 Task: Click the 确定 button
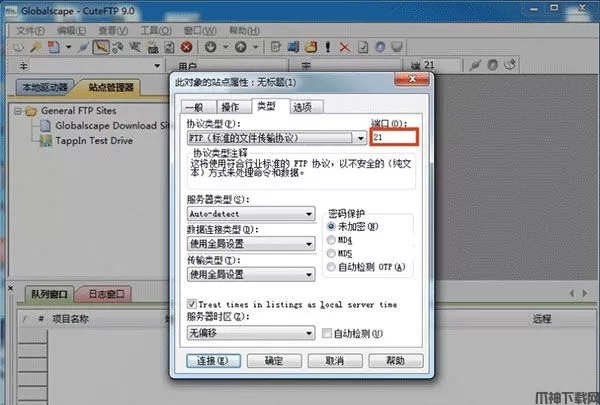click(x=274, y=361)
